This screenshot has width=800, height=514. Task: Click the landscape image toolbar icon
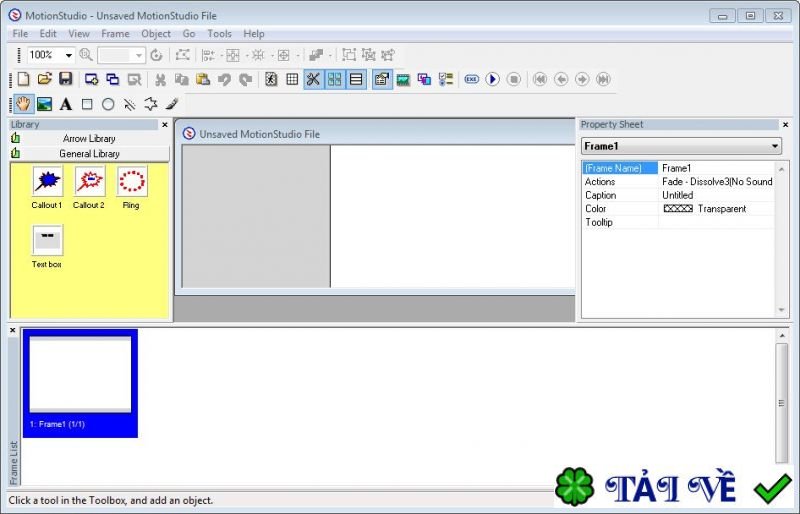[x=403, y=79]
